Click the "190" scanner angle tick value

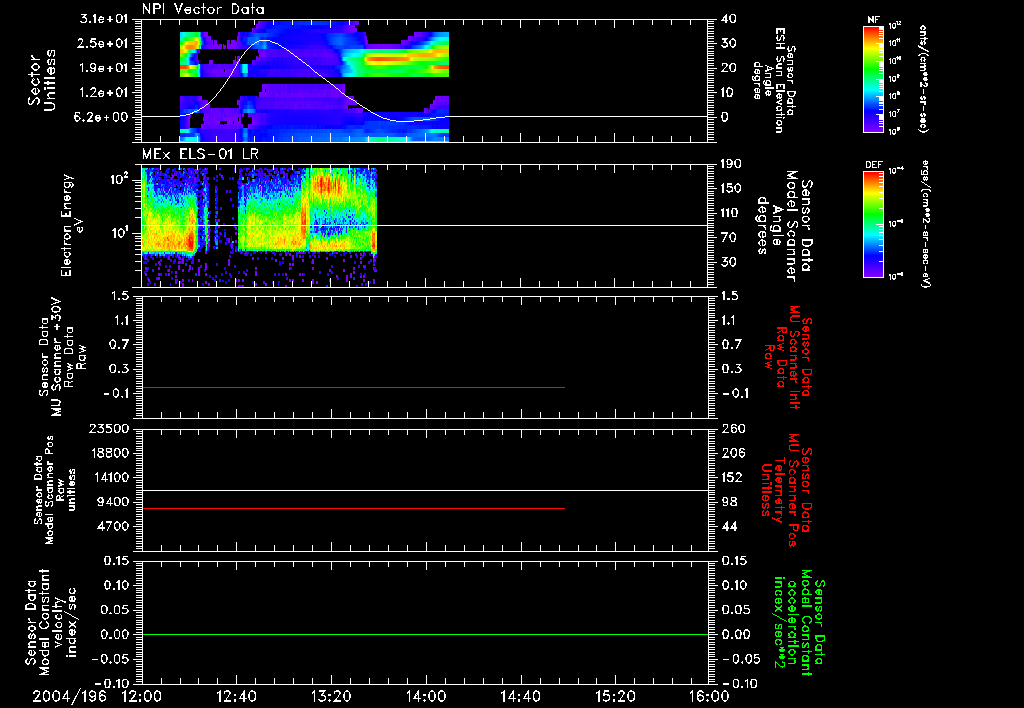point(731,164)
